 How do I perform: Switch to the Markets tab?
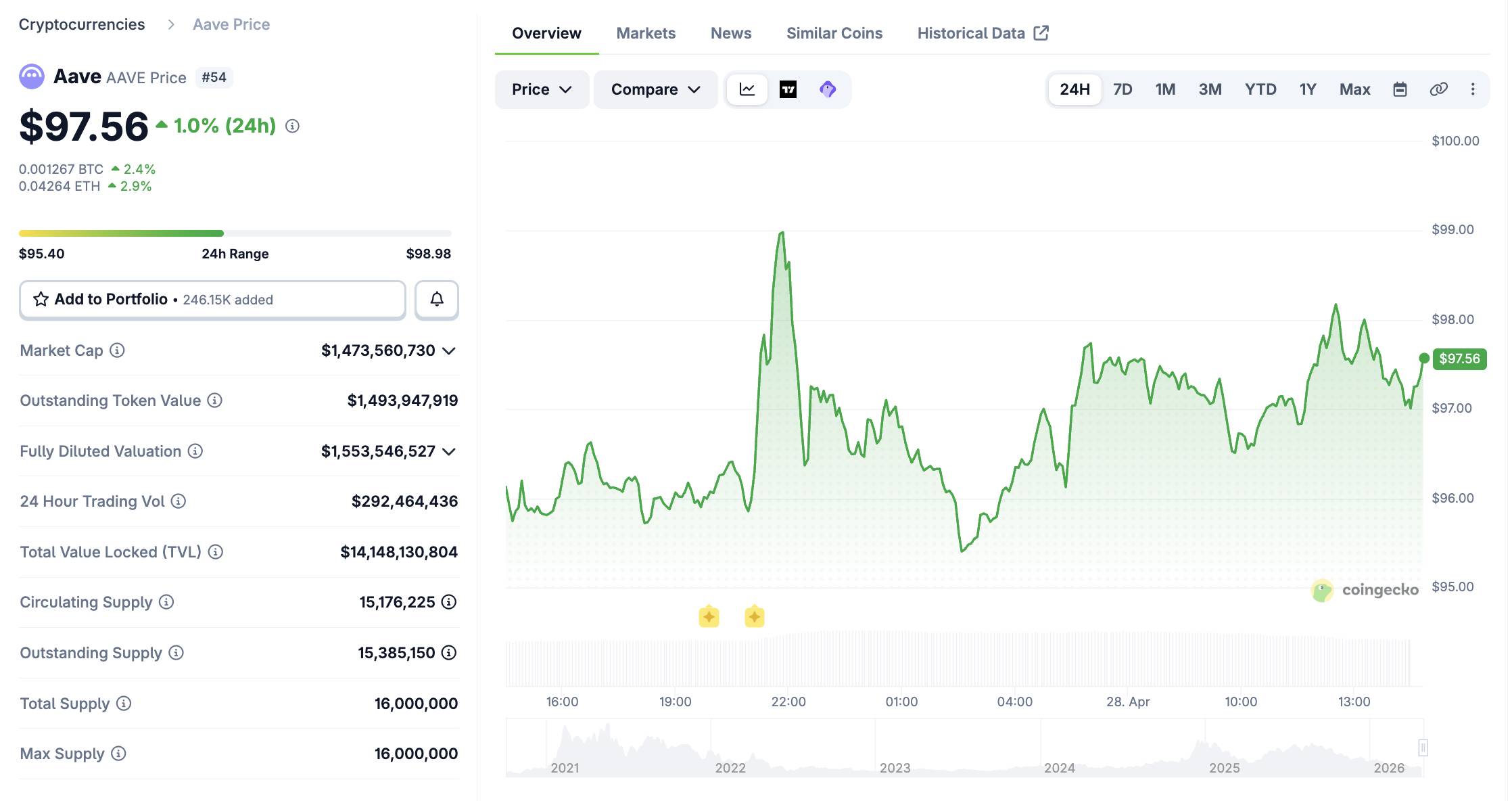click(x=645, y=33)
